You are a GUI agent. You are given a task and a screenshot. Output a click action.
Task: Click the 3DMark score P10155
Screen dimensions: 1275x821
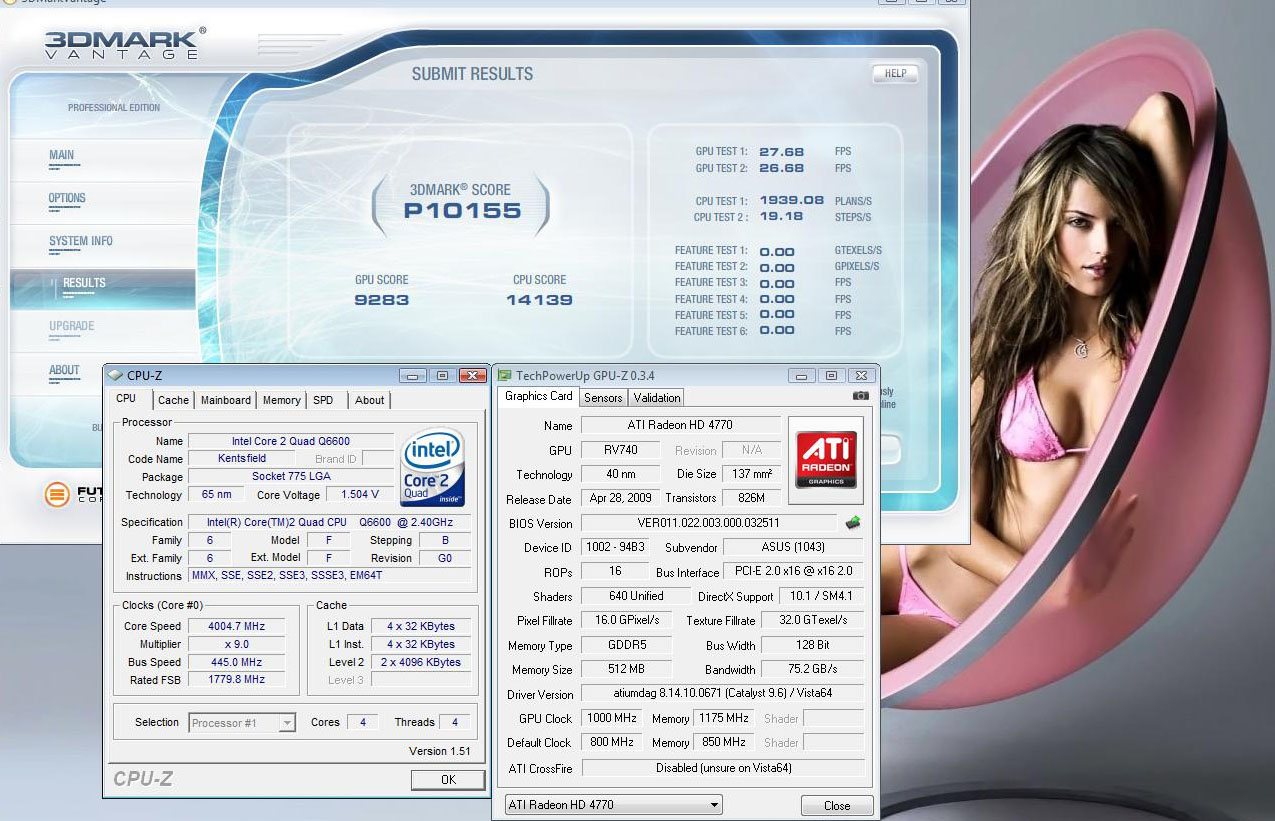tap(462, 210)
